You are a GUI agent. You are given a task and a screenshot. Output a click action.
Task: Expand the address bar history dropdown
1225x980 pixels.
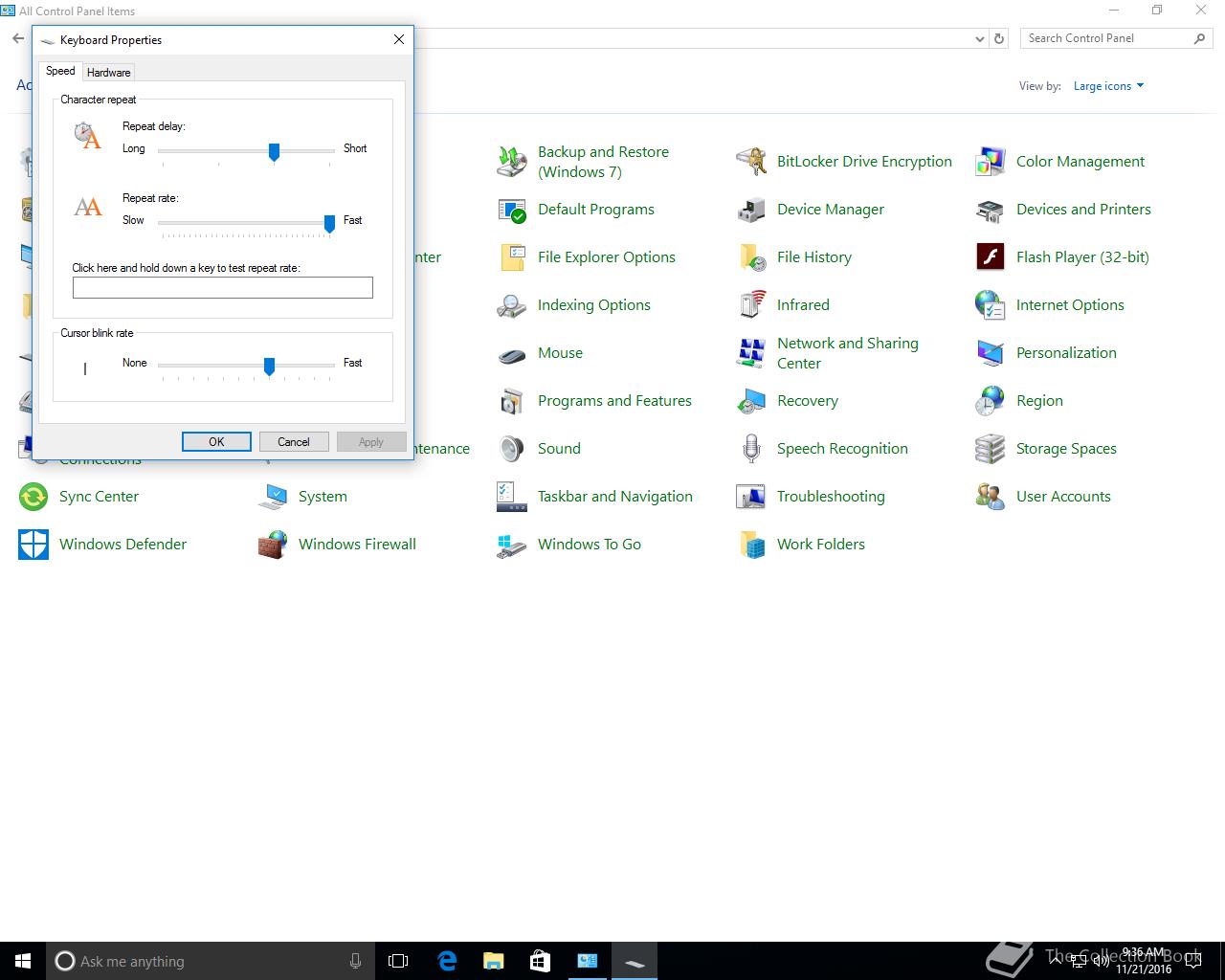(979, 39)
